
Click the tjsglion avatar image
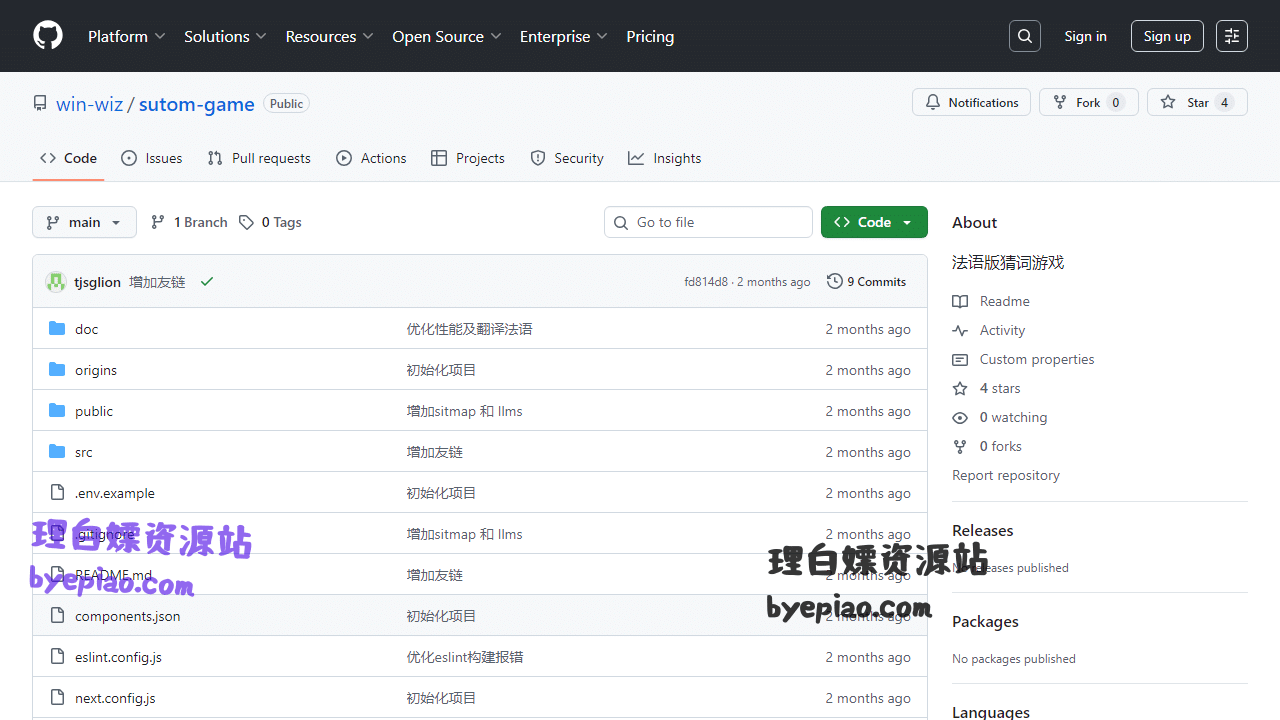tap(56, 282)
